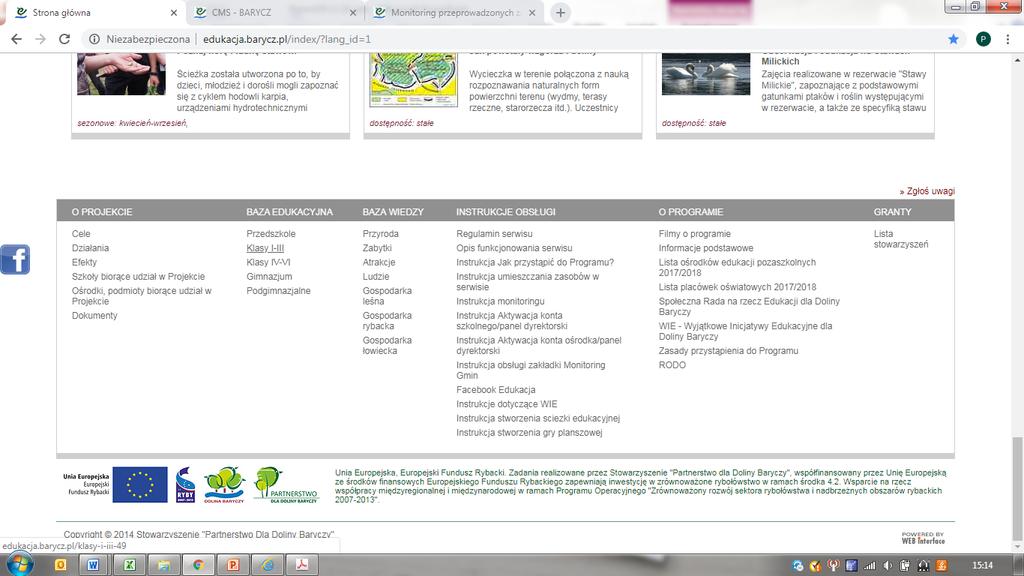Open the GRANTY footer heading
This screenshot has height=576, width=1024.
[x=892, y=212]
